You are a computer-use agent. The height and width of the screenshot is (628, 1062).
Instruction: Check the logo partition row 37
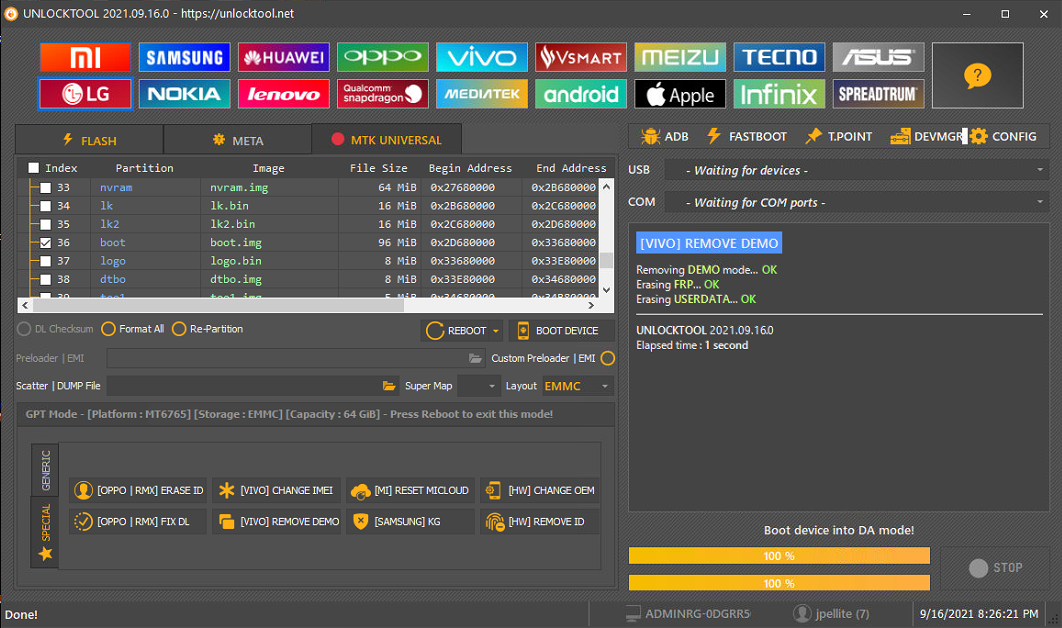pyautogui.click(x=45, y=261)
